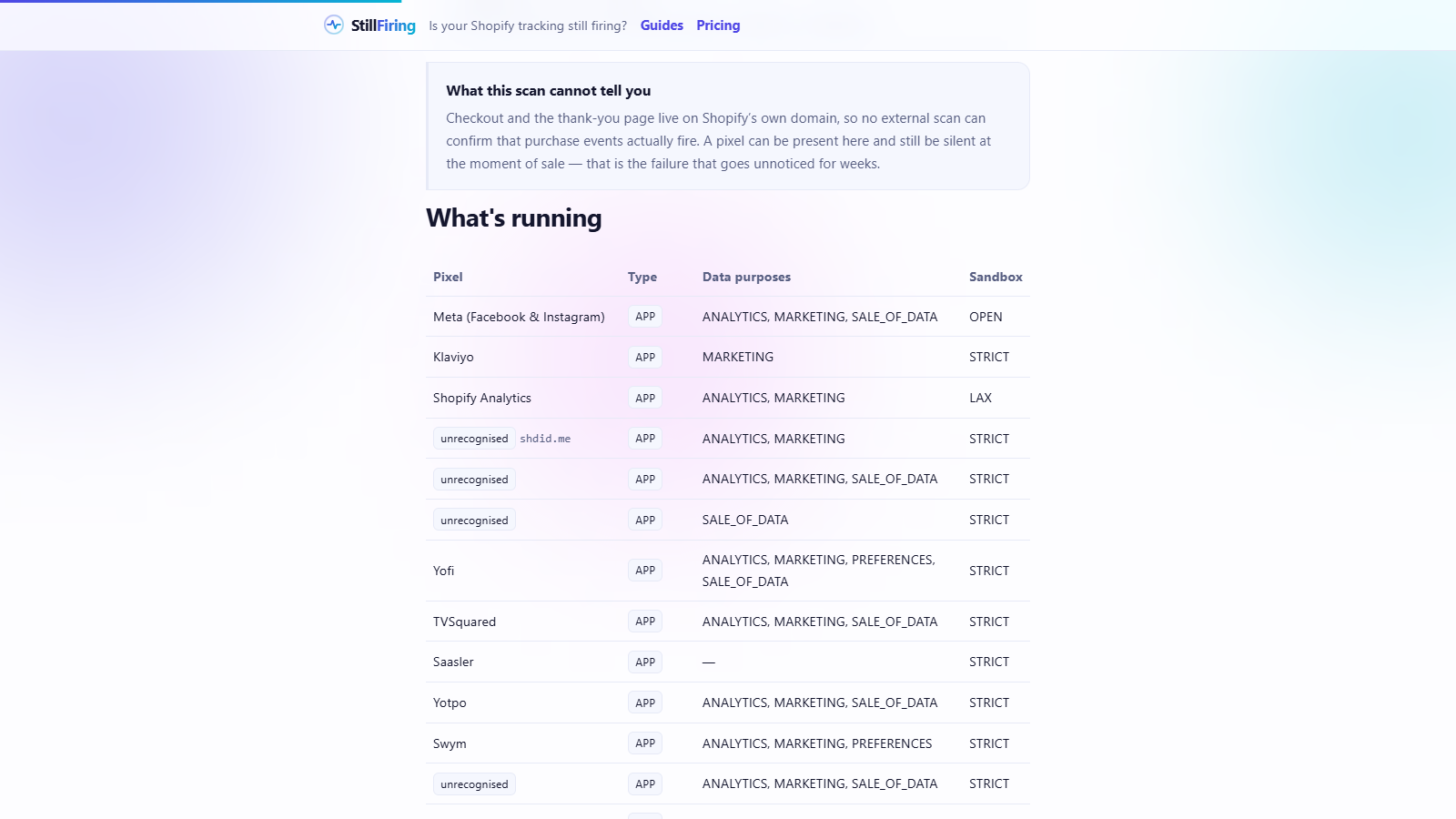Click the unrecognised badge next to shdid.me
The image size is (1456, 819).
point(474,439)
